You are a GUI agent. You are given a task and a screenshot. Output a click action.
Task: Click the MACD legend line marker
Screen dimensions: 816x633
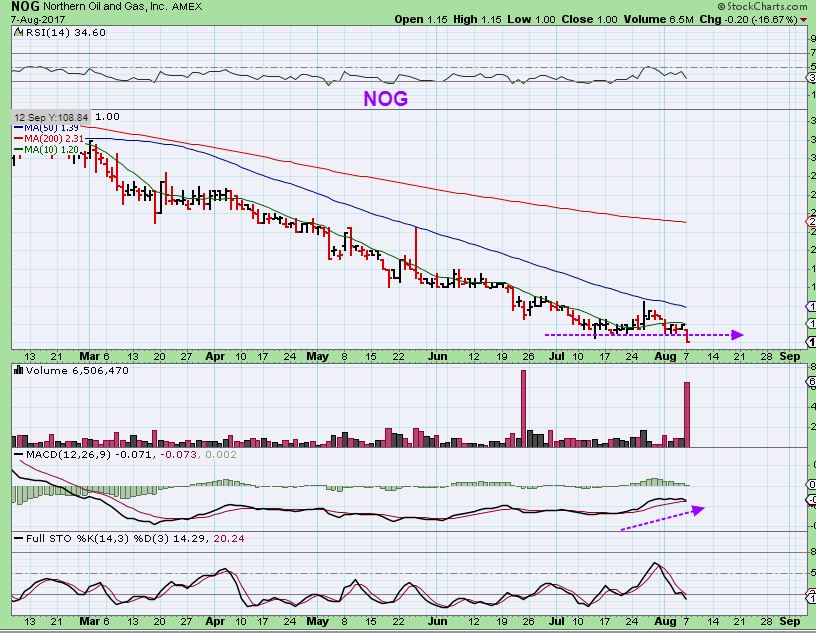coord(19,454)
